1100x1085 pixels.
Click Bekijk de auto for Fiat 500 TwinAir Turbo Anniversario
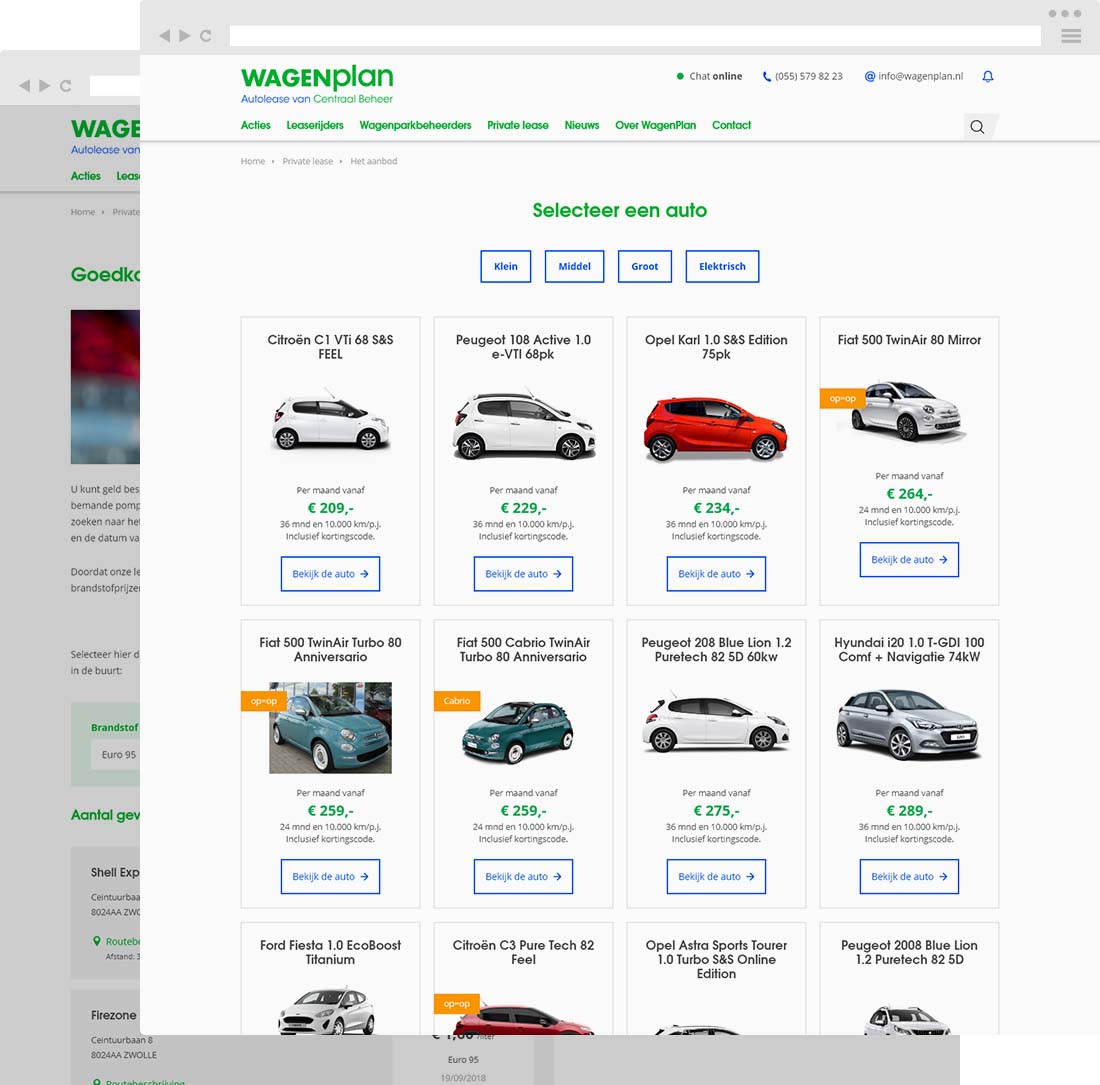click(330, 877)
